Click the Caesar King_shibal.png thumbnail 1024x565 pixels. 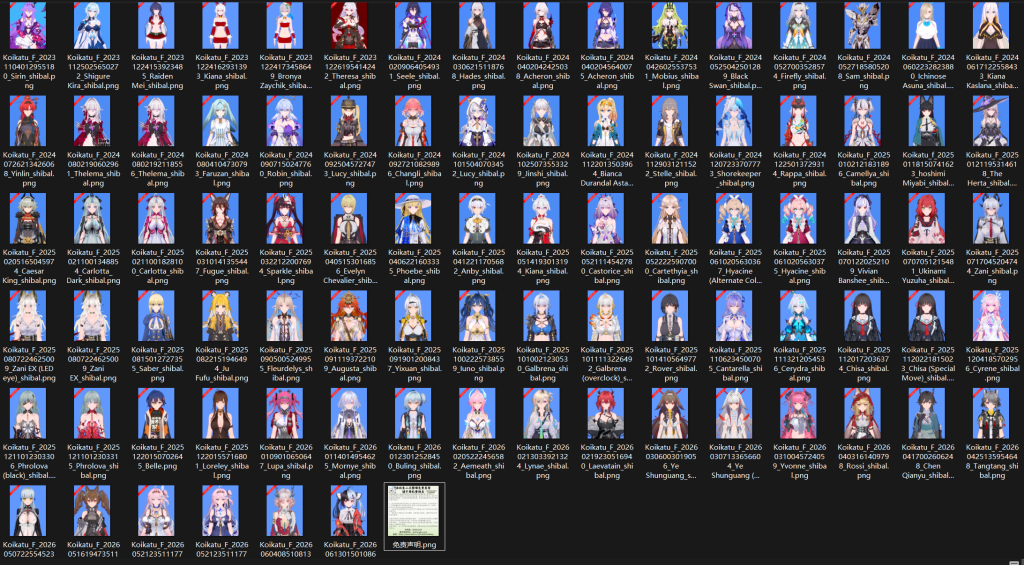pos(28,218)
